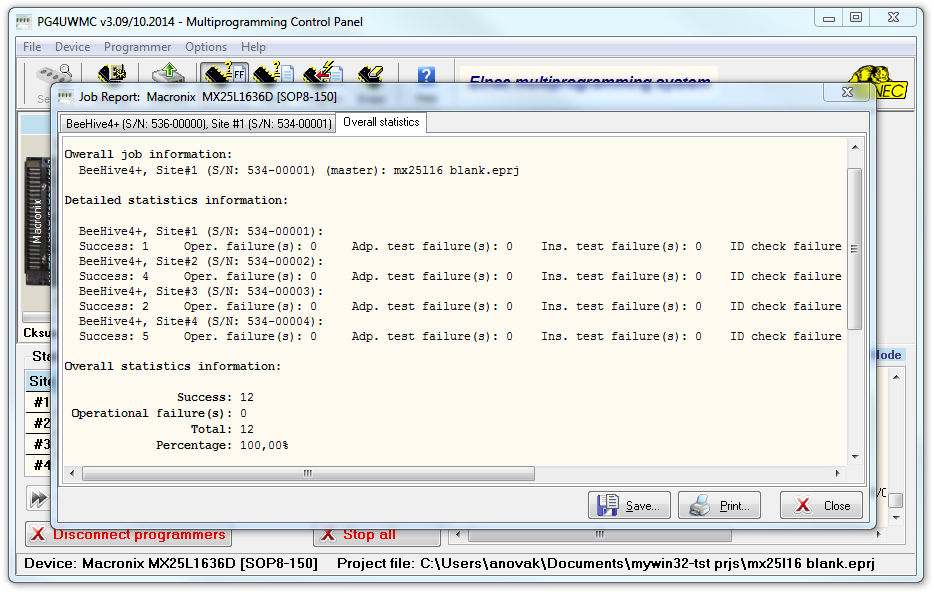This screenshot has width=934, height=594.
Task: Click the Macronix chip image thumbnail
Action: point(37,222)
